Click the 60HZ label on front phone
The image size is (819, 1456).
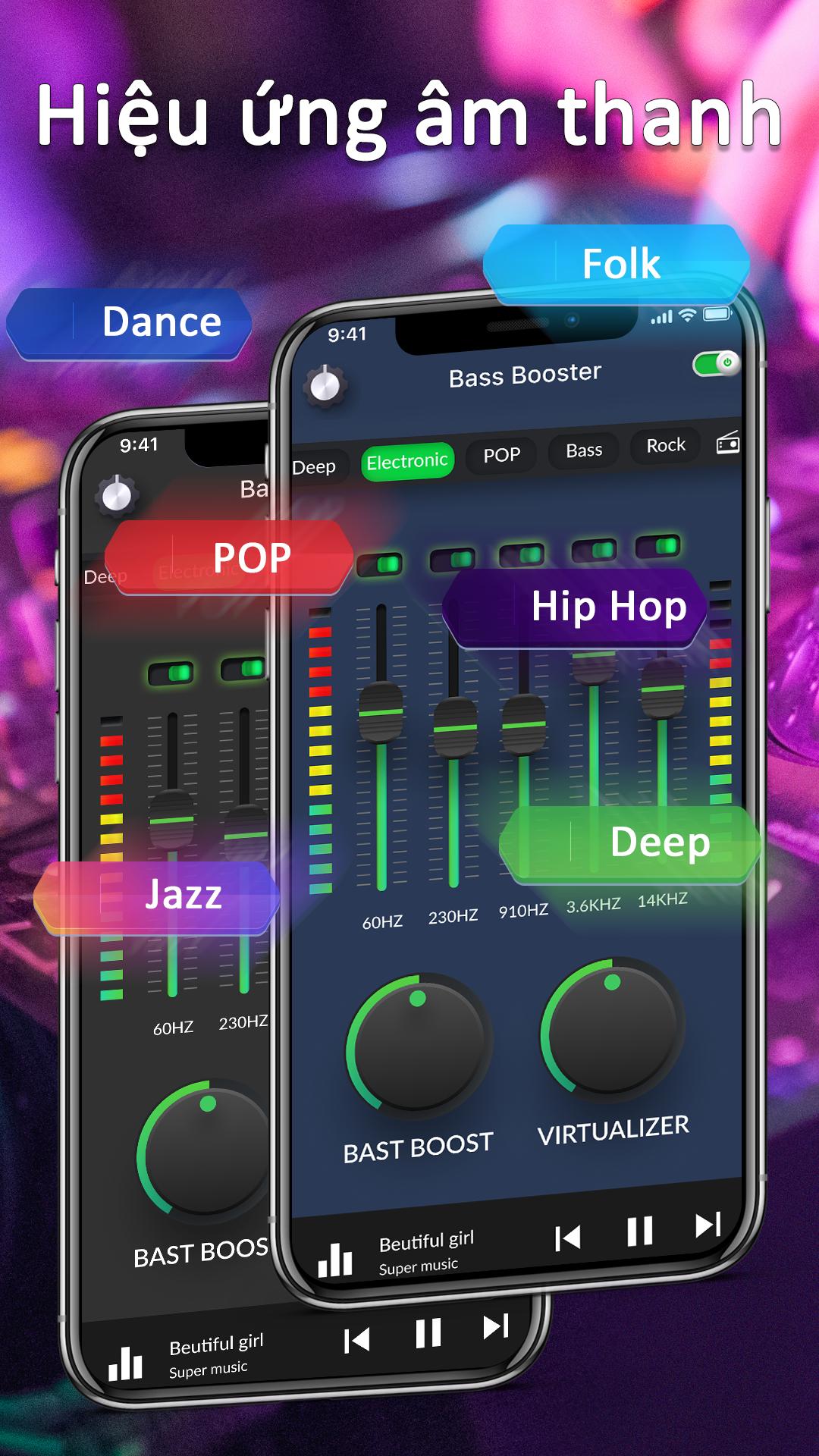pos(382,922)
